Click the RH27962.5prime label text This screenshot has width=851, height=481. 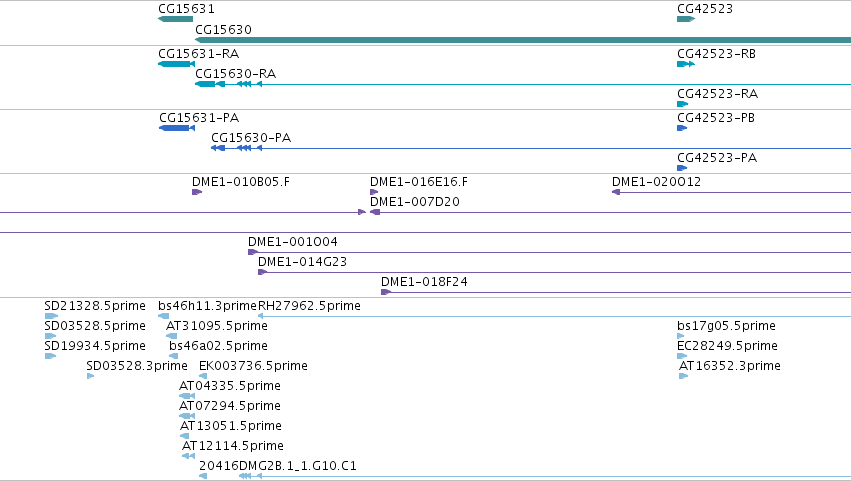coord(309,306)
